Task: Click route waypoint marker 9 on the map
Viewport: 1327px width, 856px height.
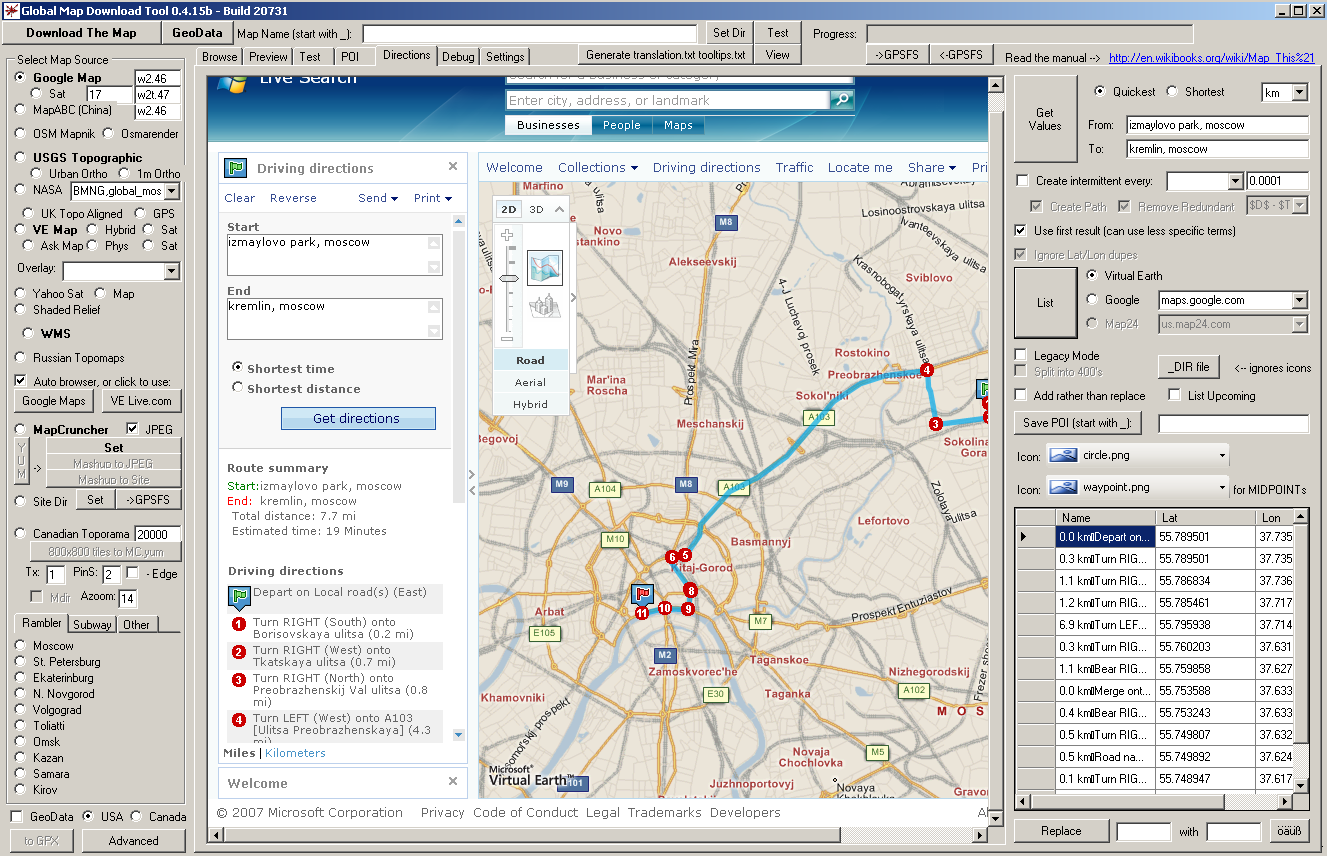Action: pos(688,608)
